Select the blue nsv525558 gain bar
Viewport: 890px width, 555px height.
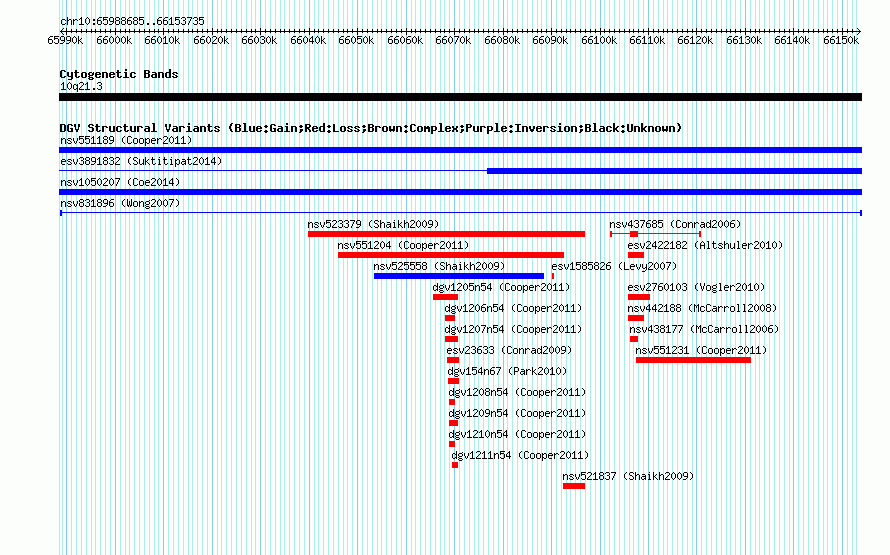click(x=459, y=276)
